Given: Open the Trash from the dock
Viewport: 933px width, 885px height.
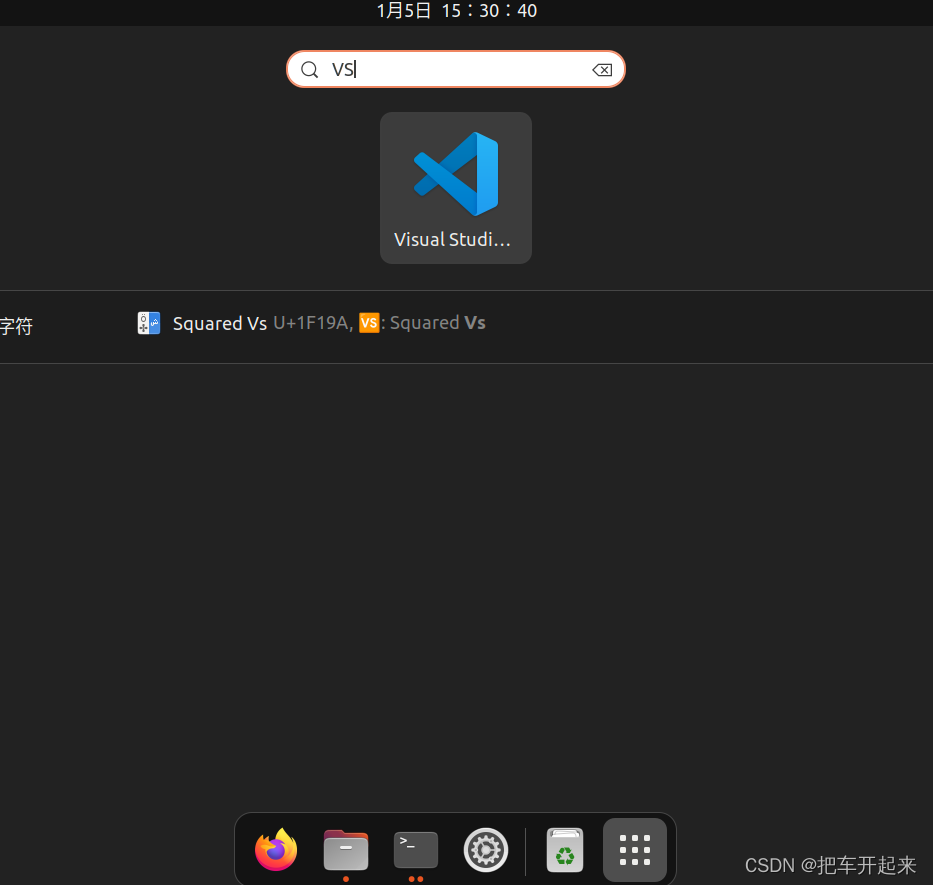Looking at the screenshot, I should [x=565, y=850].
